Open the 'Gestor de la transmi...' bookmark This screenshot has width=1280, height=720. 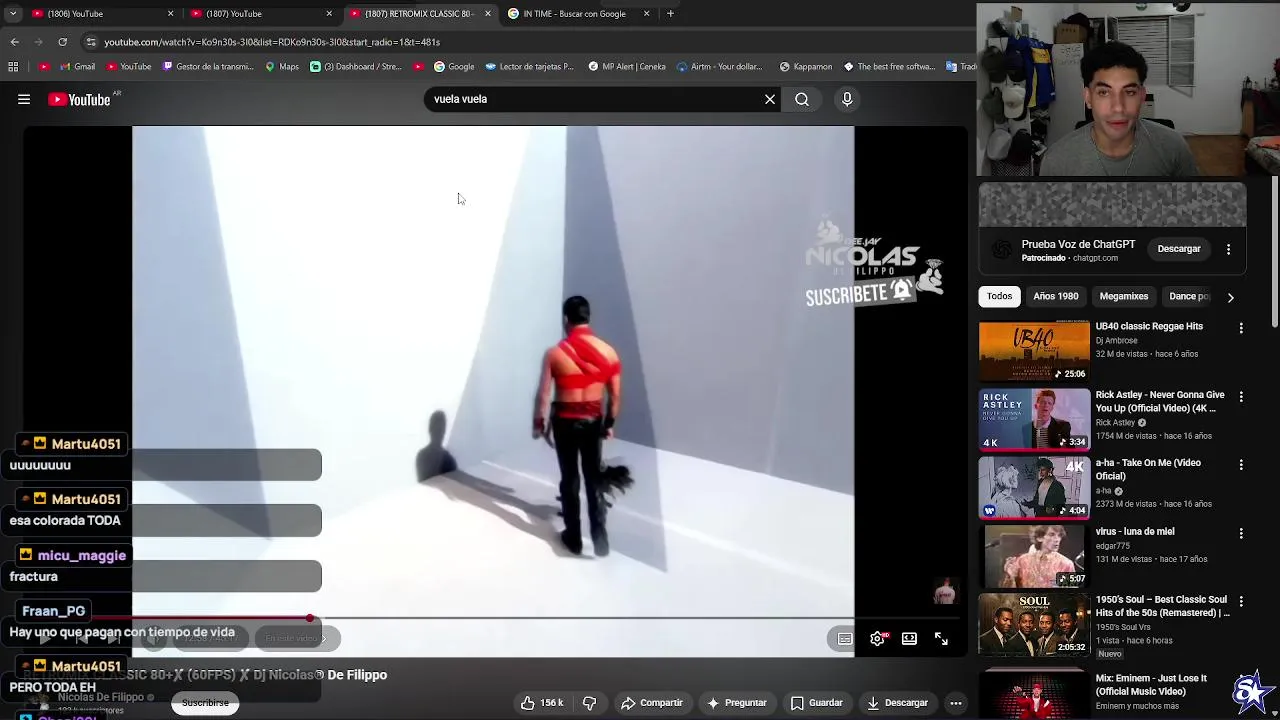coord(208,67)
